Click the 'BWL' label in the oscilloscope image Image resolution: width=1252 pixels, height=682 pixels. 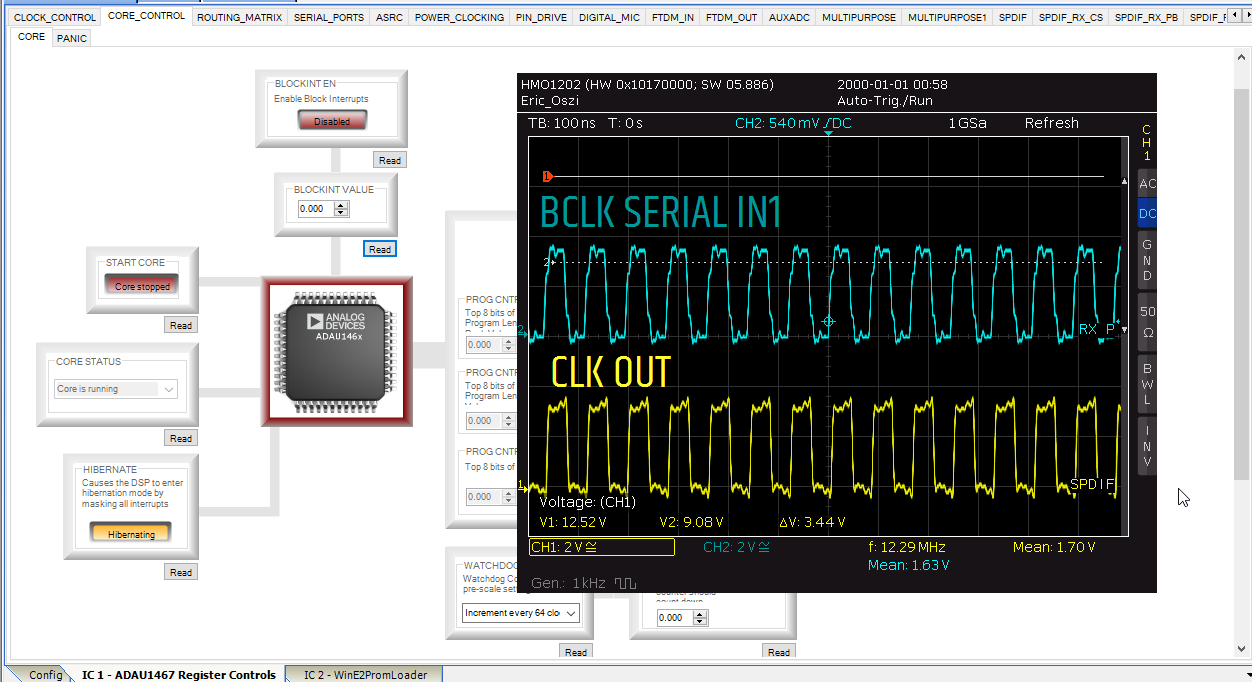1147,385
